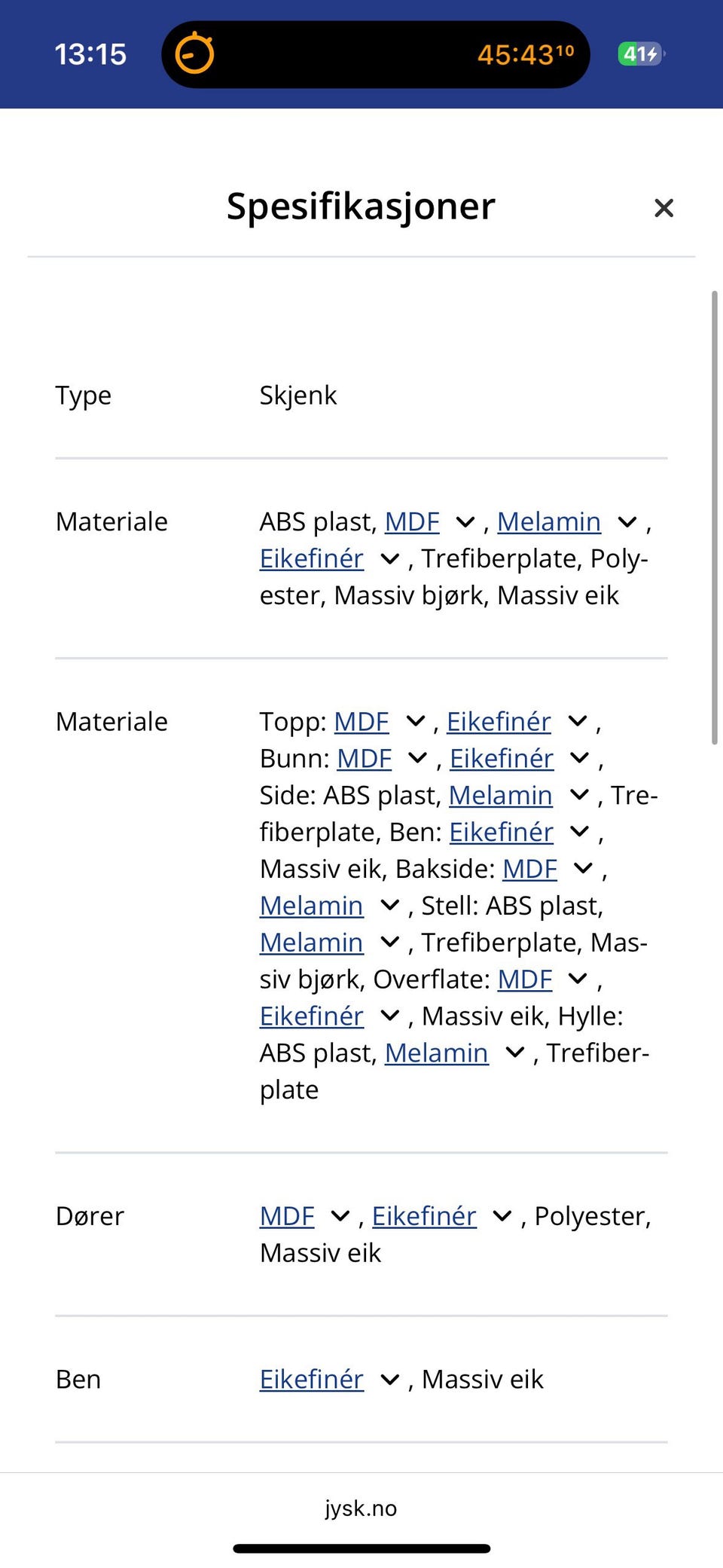Open MDF link in Dører row
Image resolution: width=723 pixels, height=1568 pixels.
click(x=287, y=1215)
